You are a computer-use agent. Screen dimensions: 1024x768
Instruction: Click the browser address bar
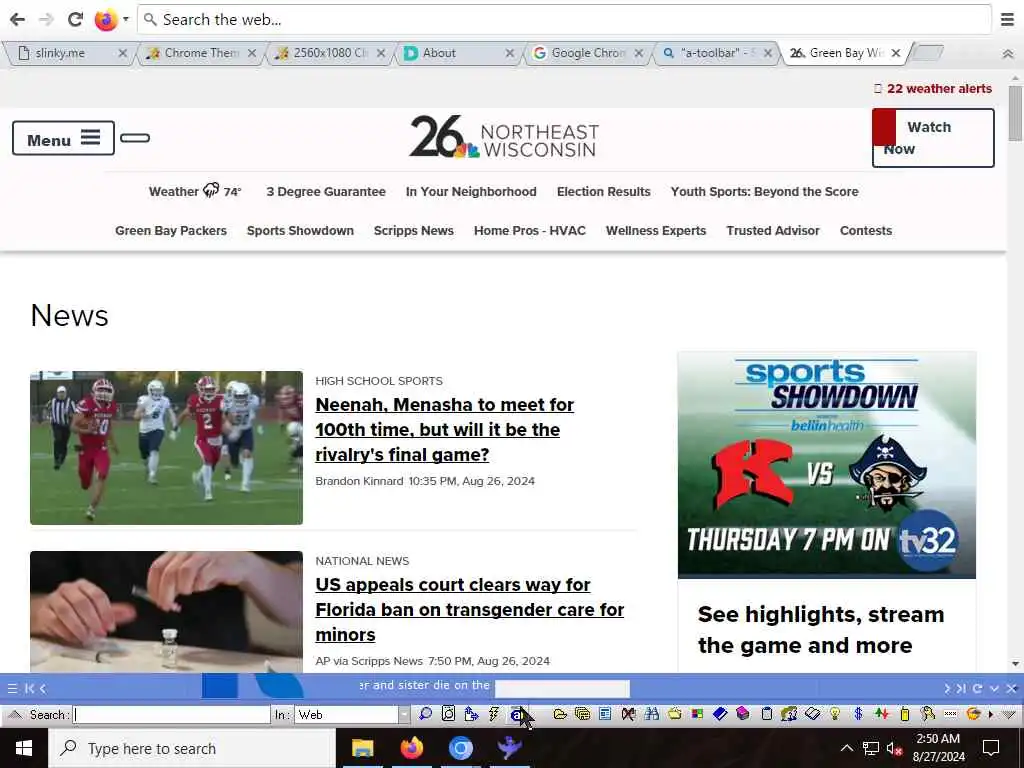pos(565,20)
